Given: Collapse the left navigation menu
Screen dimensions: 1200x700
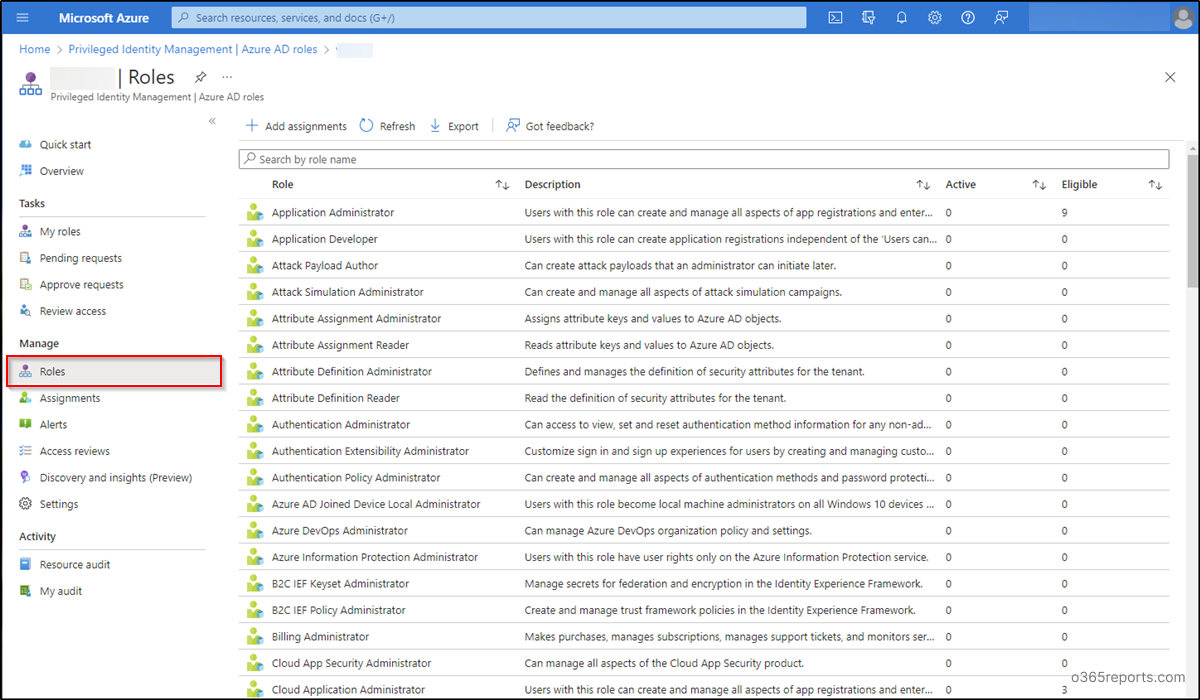Looking at the screenshot, I should click(x=212, y=121).
